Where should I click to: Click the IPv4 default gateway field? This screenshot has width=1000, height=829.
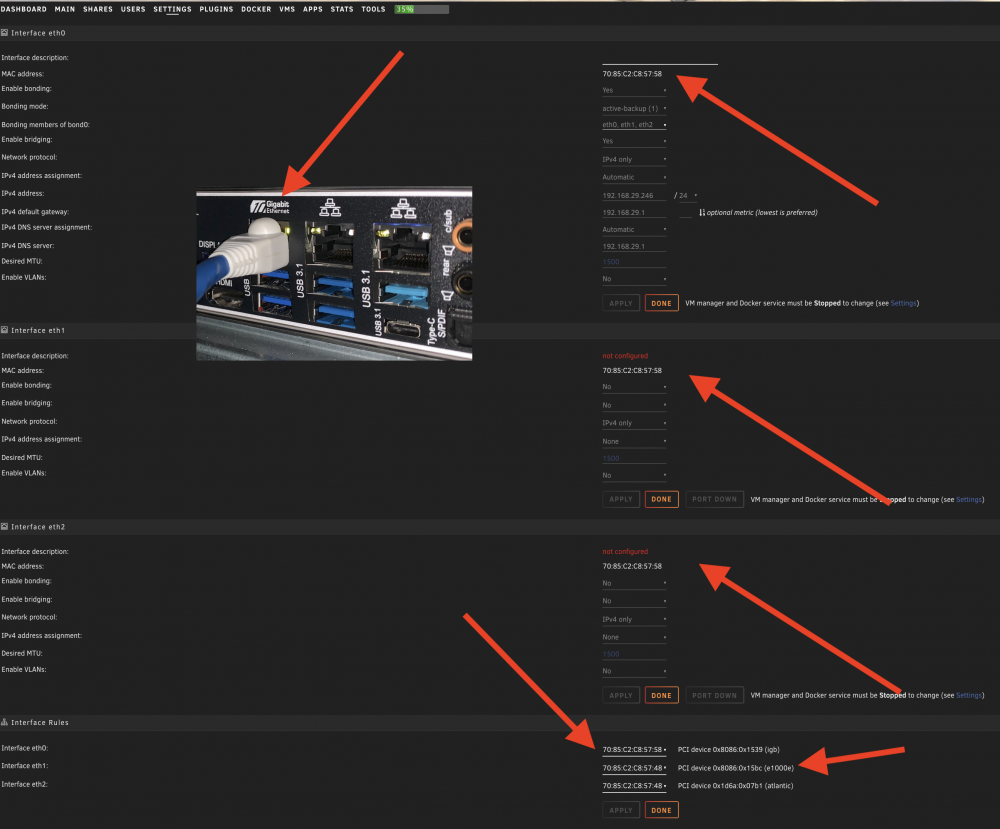pos(635,212)
